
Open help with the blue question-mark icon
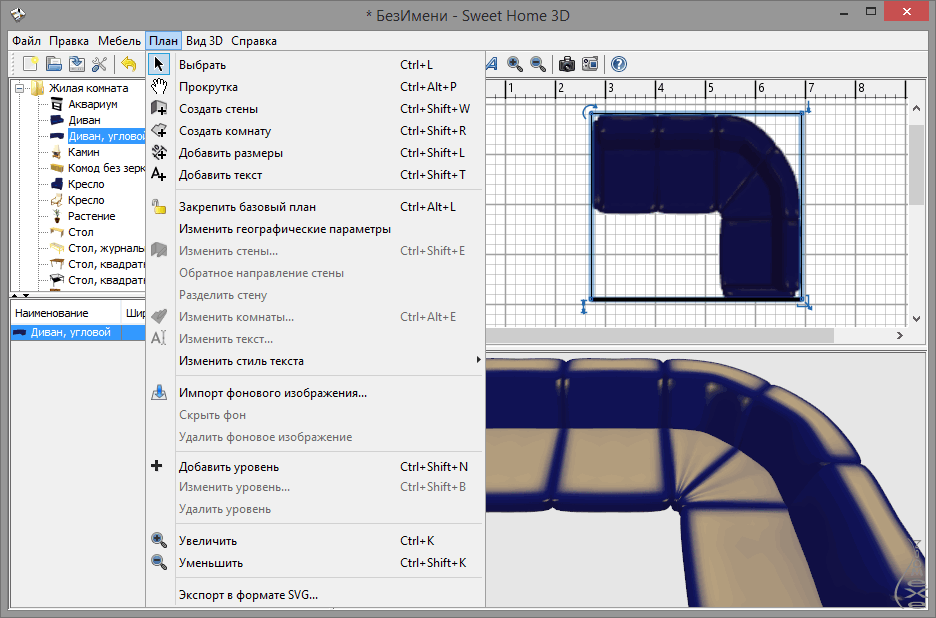tap(619, 64)
